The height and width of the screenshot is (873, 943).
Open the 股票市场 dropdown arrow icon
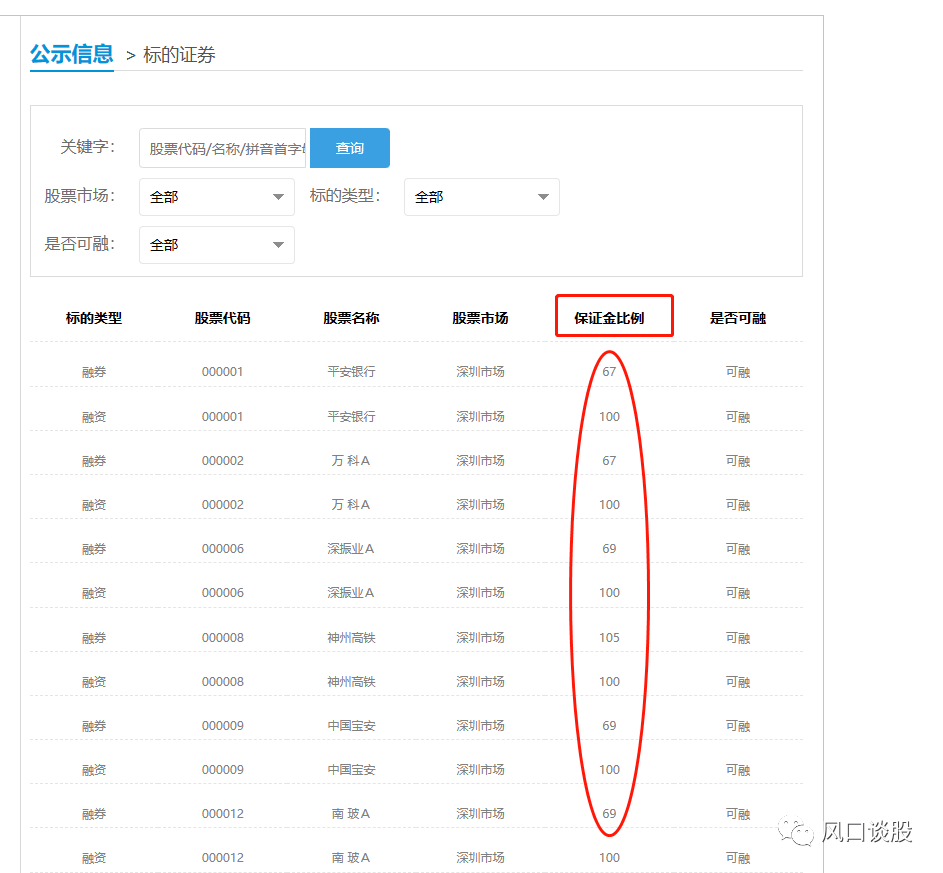click(279, 197)
